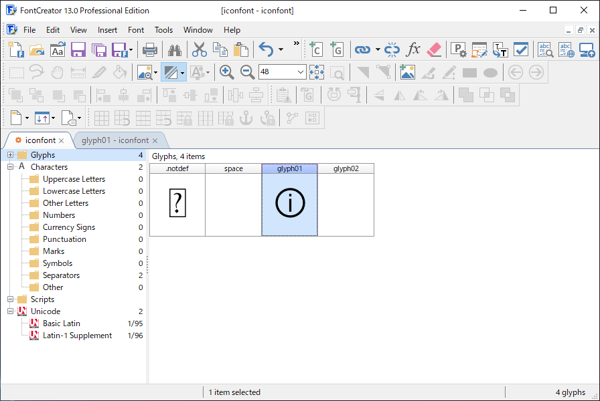Close the iconfont tab
Screen dimensions: 600x401
[x=61, y=141]
